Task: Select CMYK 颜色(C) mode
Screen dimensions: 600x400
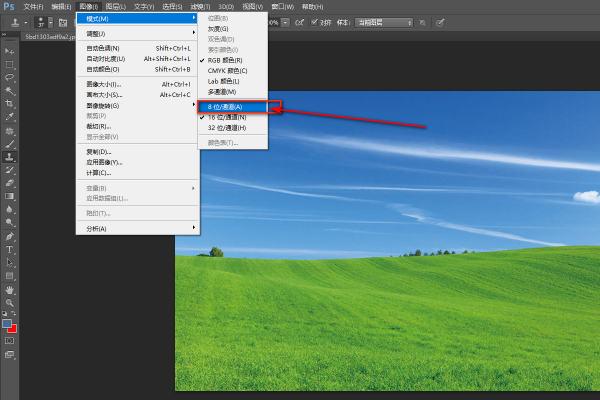Action: [x=233, y=71]
